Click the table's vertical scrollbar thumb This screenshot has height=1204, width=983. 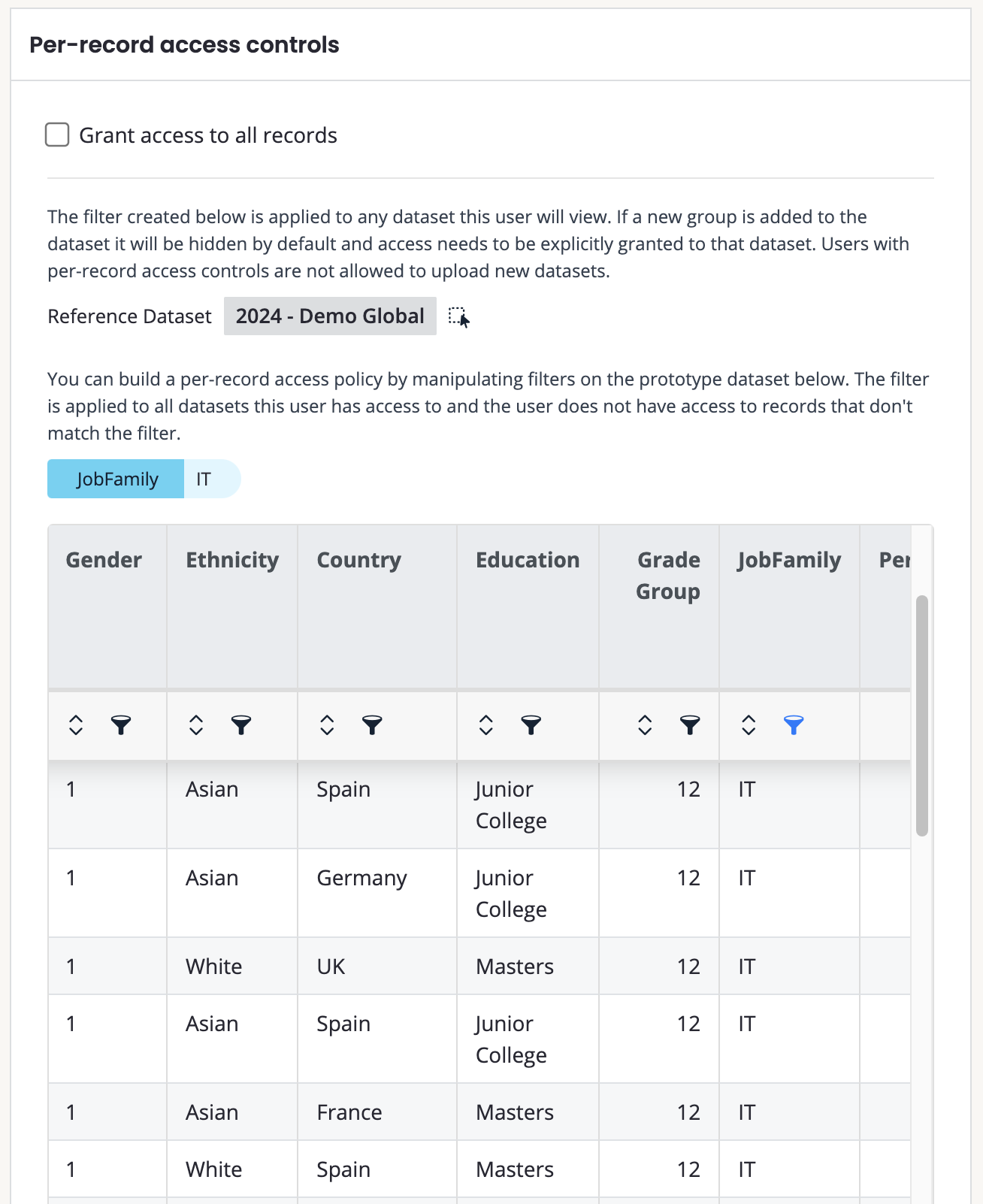922,715
